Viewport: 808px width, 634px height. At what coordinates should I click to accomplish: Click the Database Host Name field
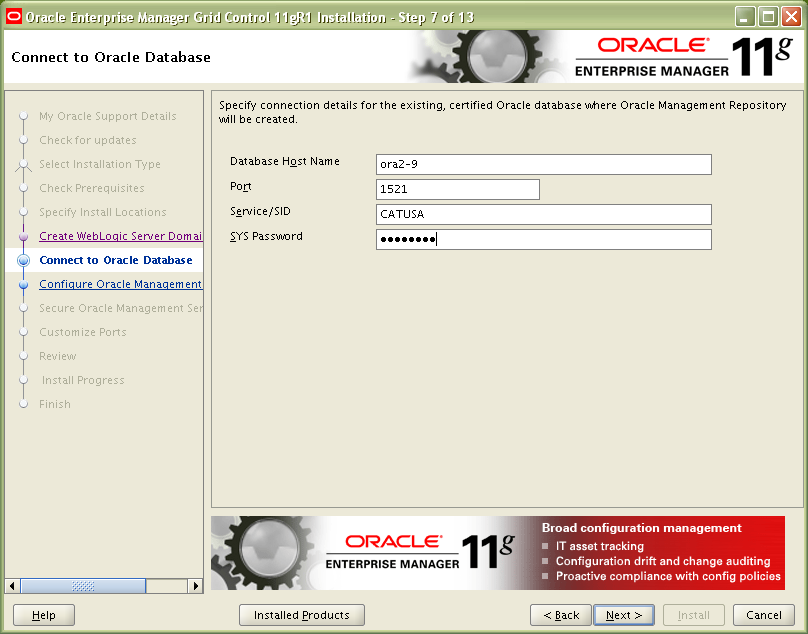(x=543, y=164)
